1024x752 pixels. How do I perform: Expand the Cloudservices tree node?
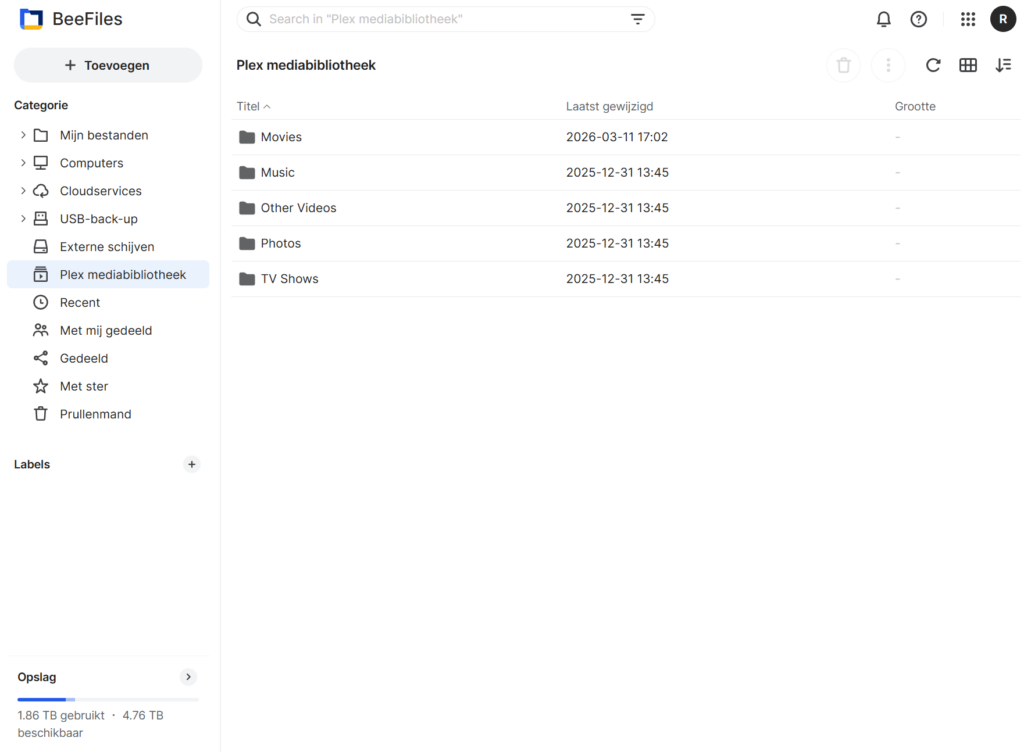(x=23, y=191)
